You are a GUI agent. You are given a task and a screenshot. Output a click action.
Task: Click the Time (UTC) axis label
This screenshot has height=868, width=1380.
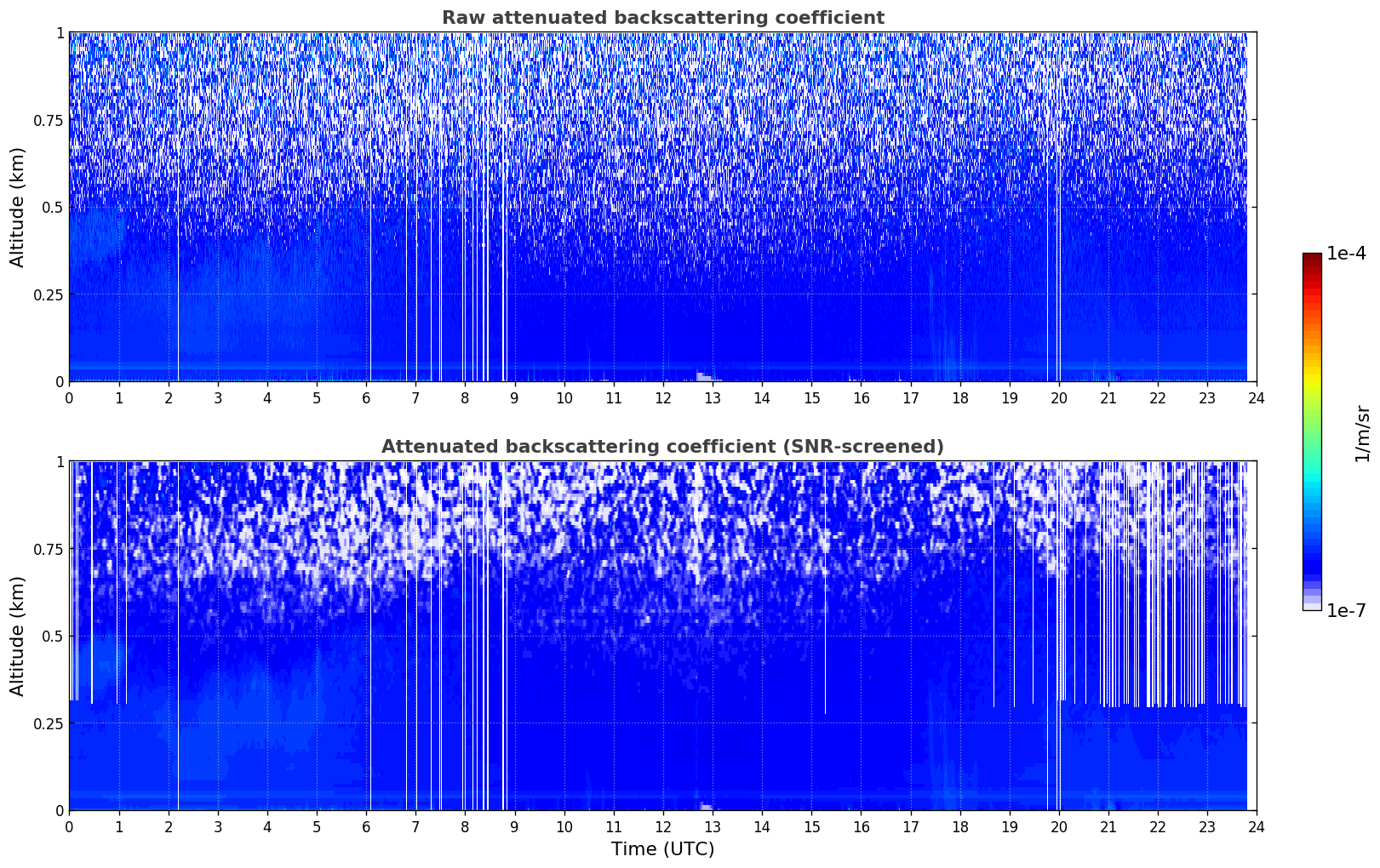(x=662, y=849)
